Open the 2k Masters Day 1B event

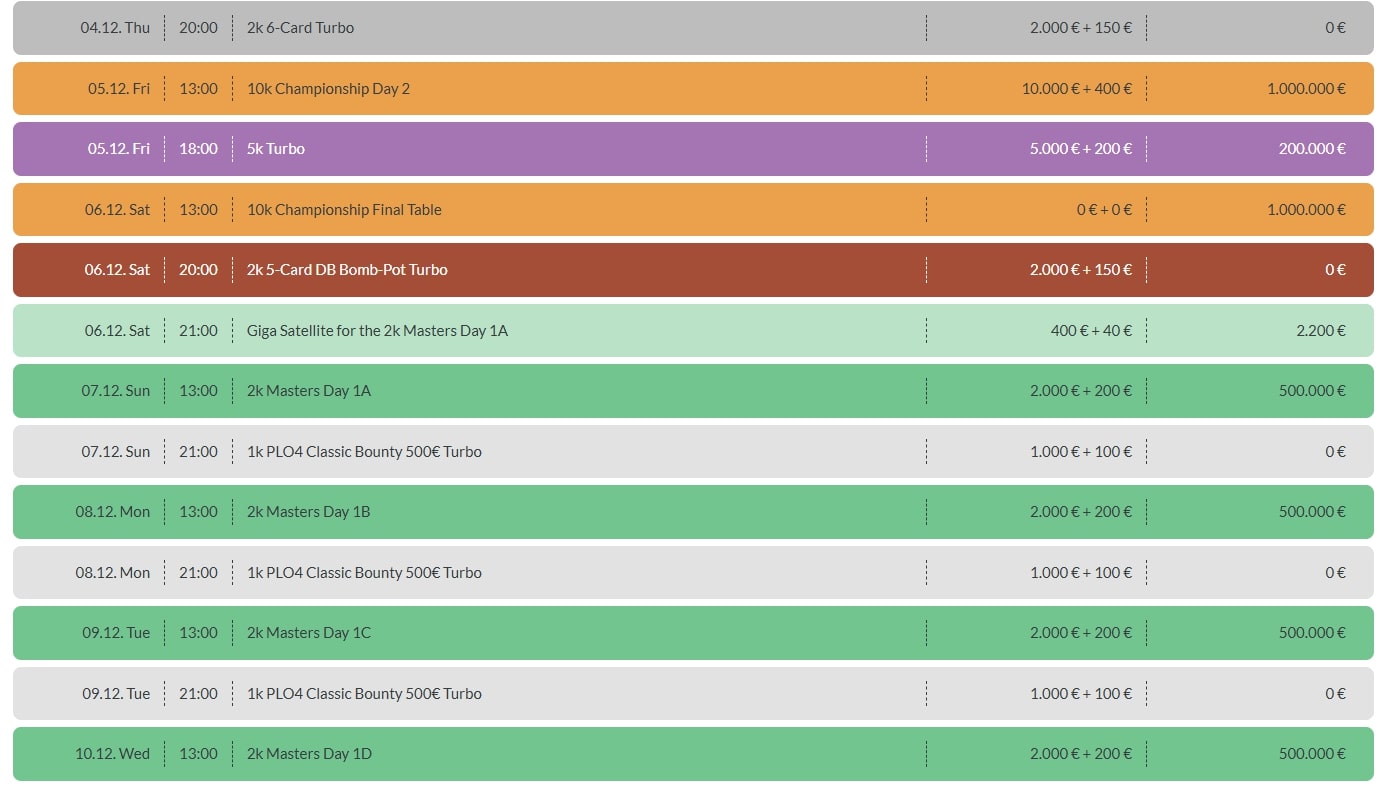[x=308, y=512]
